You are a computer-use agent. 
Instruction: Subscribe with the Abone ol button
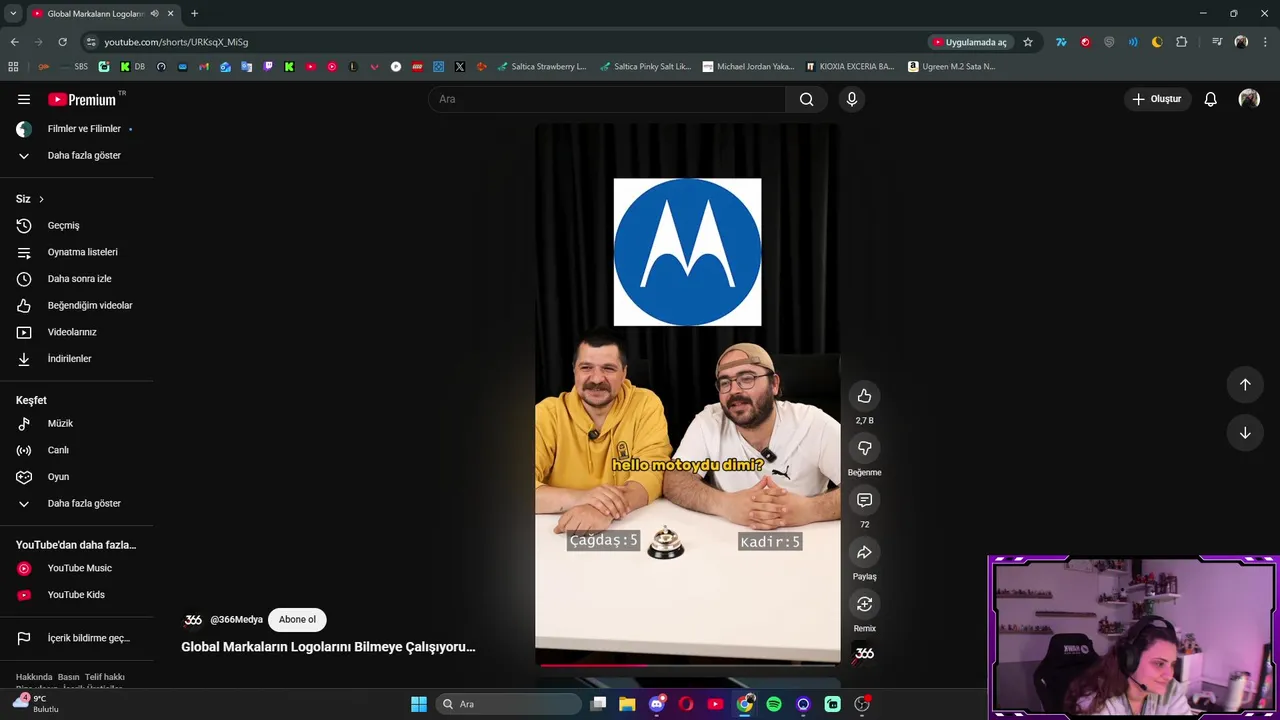click(x=297, y=620)
